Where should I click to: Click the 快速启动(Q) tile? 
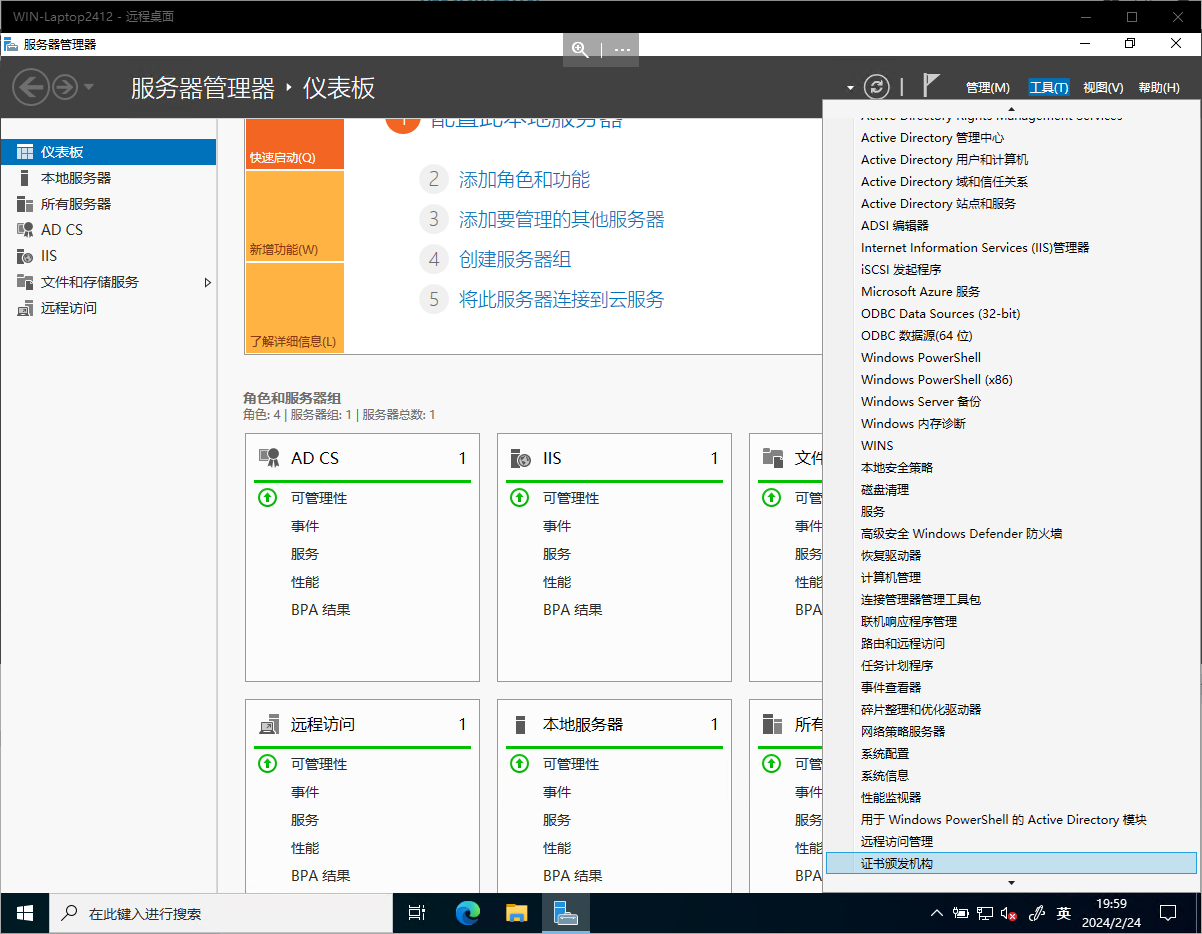point(294,144)
